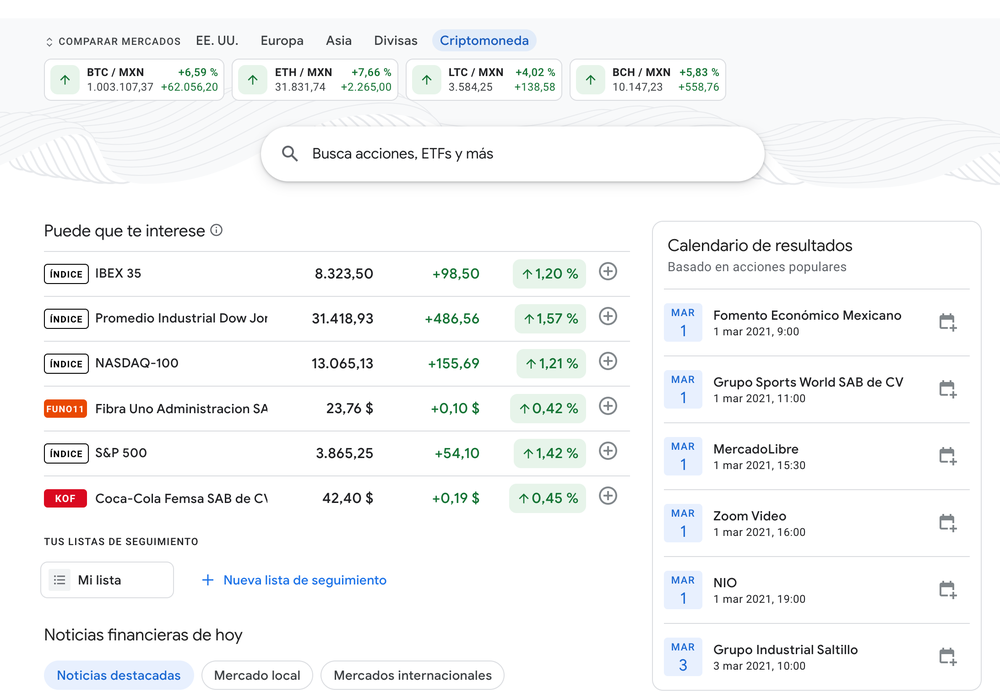
Task: Open the BCH / MXN price card
Action: tap(647, 80)
